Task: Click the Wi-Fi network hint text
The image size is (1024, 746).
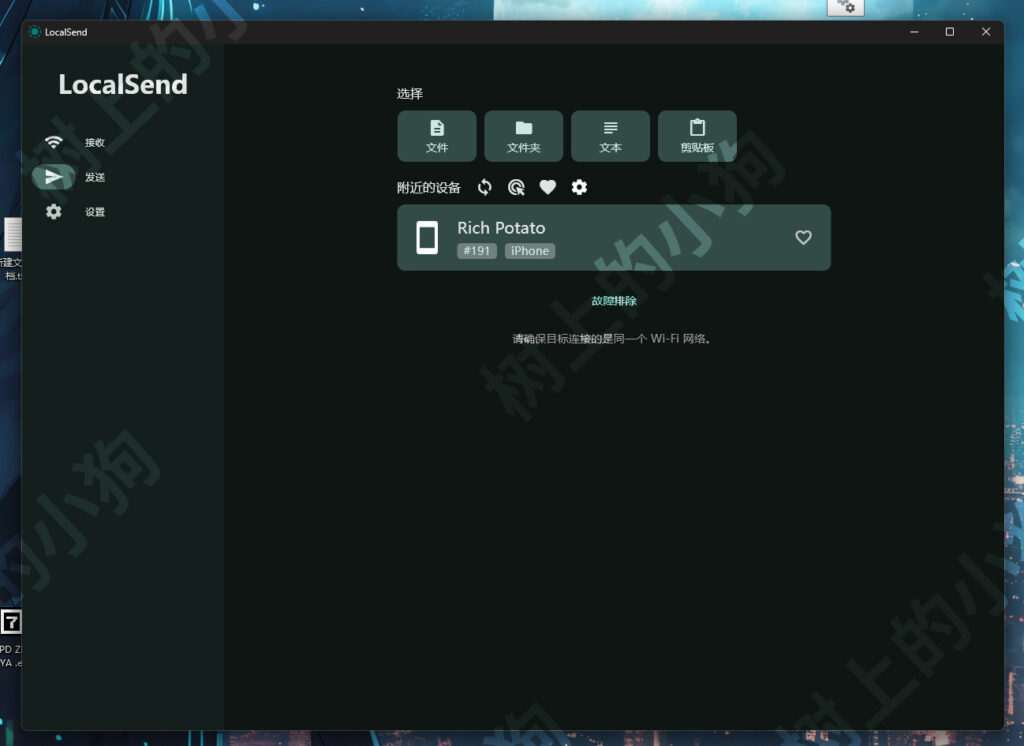Action: pyautogui.click(x=611, y=338)
